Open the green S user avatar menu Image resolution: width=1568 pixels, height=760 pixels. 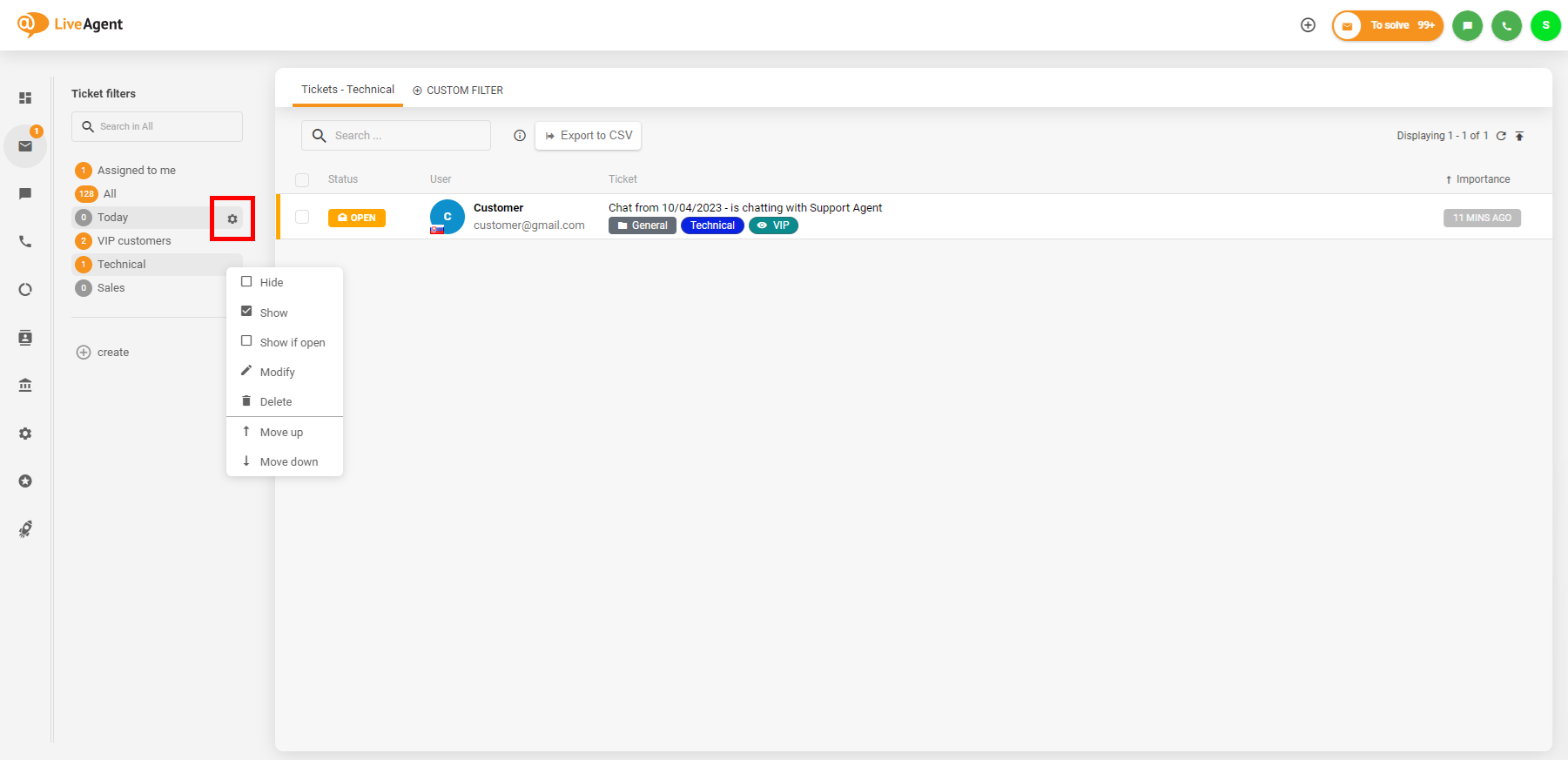click(x=1545, y=25)
